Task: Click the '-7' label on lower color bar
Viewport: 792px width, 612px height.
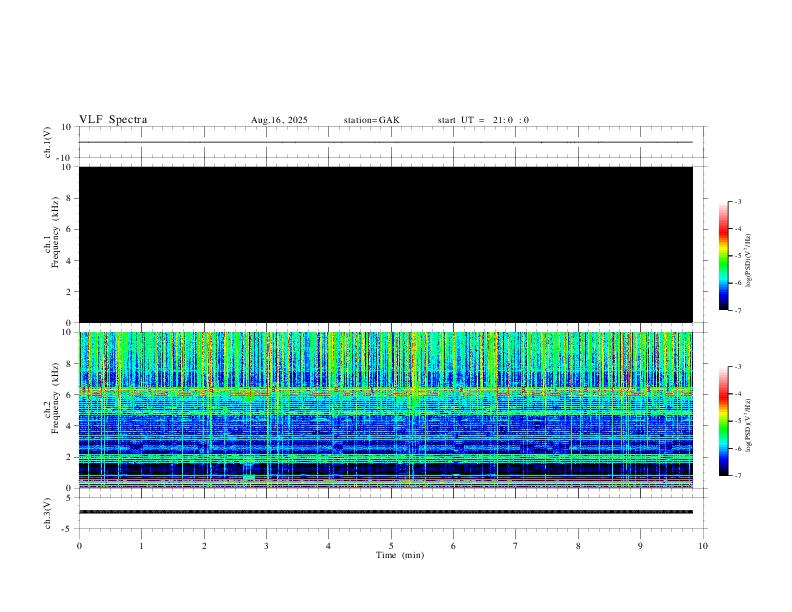Action: (x=737, y=476)
